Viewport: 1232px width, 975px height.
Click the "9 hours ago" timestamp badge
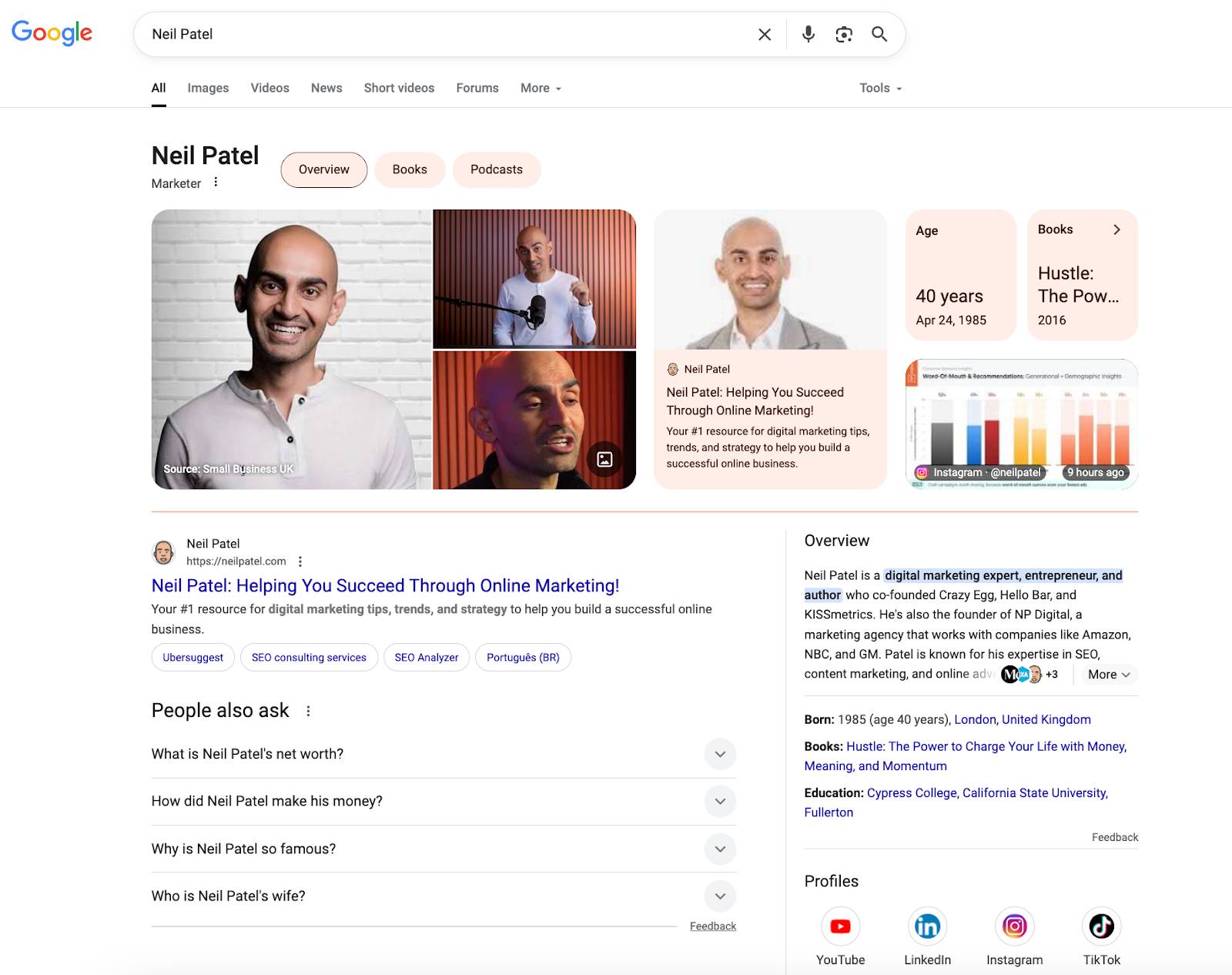point(1095,473)
